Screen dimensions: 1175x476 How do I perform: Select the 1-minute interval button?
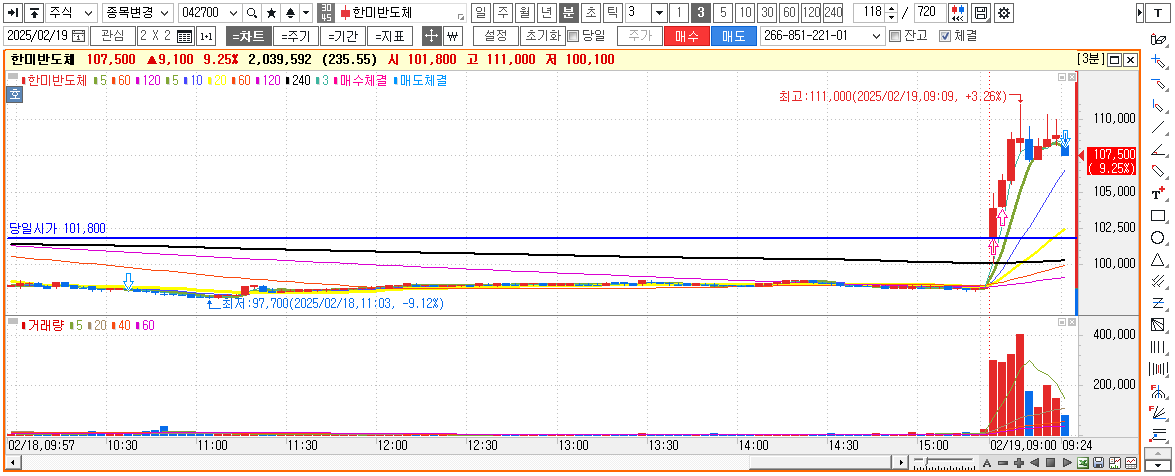(677, 13)
